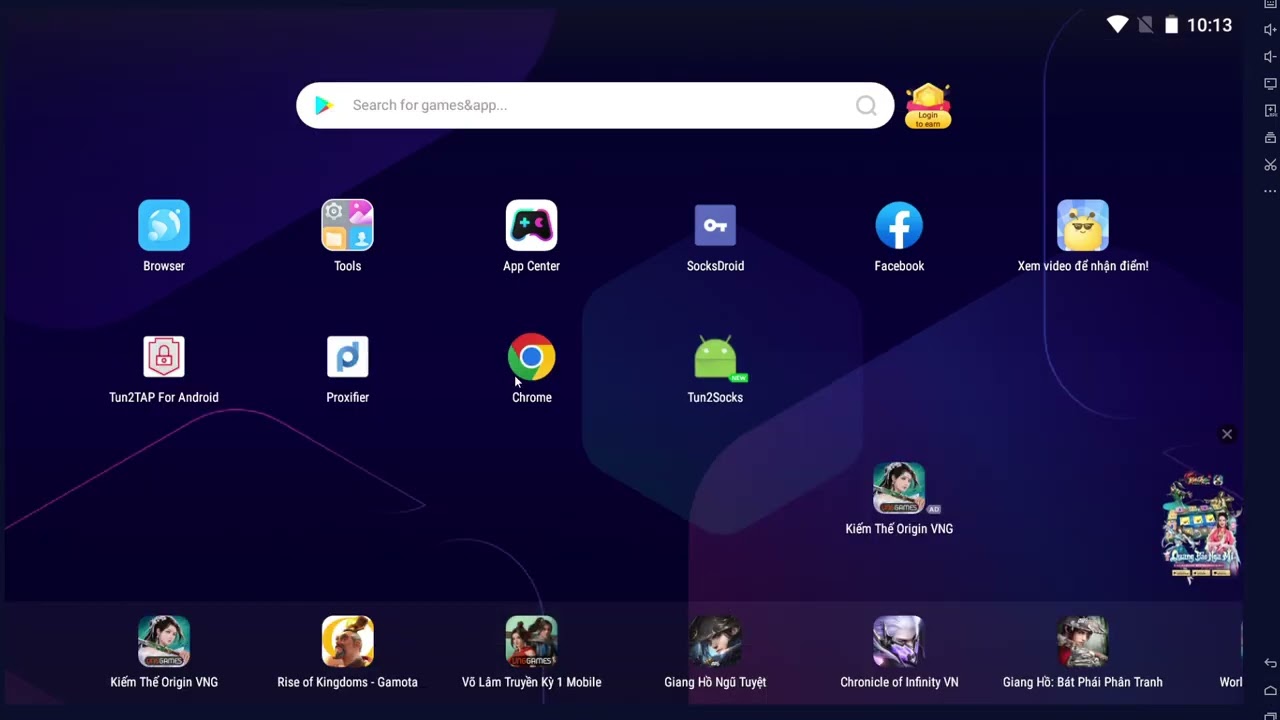Image resolution: width=1280 pixels, height=720 pixels.
Task: Open the Kiếm Thế Origin VNG ad icon
Action: [899, 488]
